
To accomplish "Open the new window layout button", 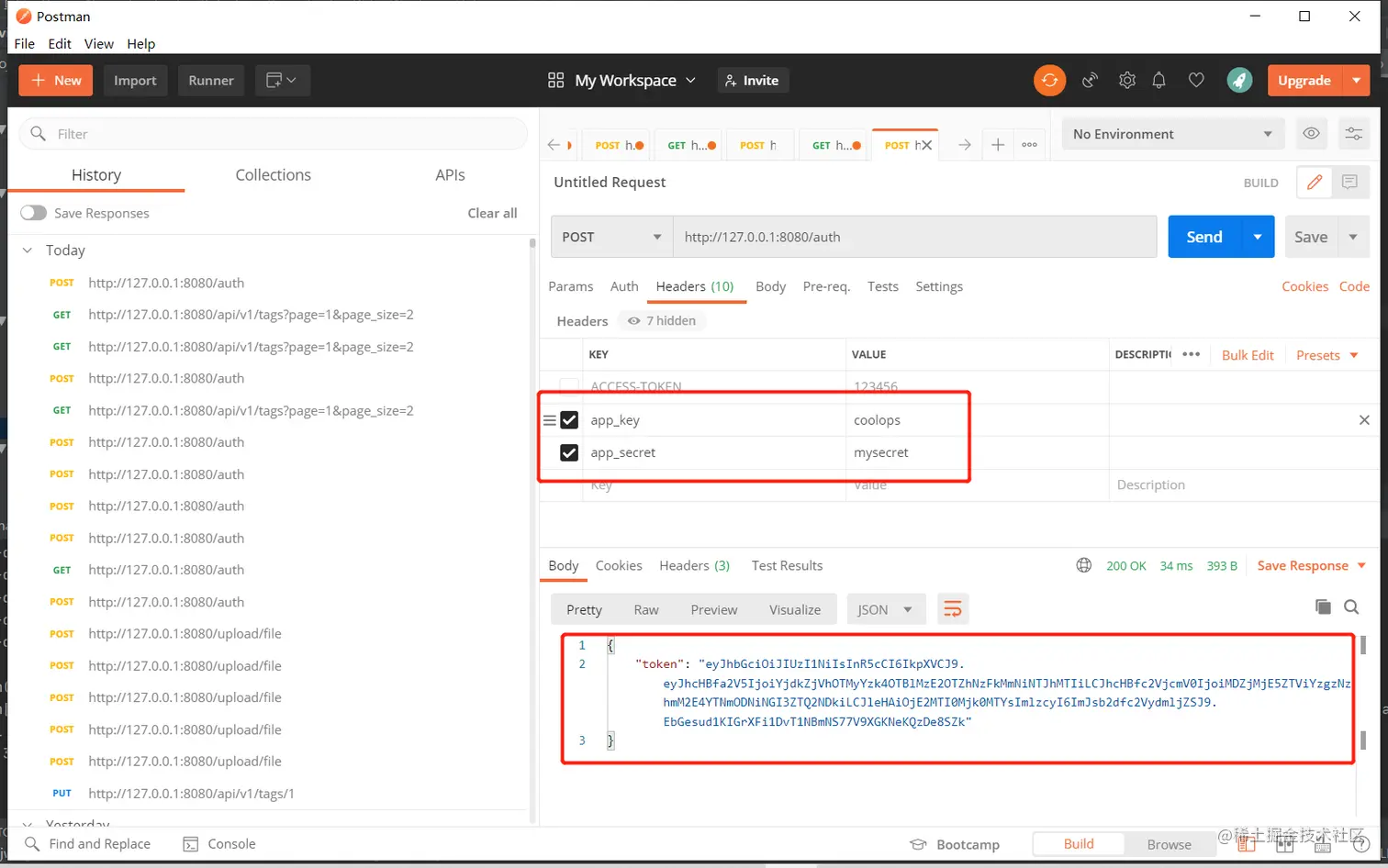I will [282, 81].
